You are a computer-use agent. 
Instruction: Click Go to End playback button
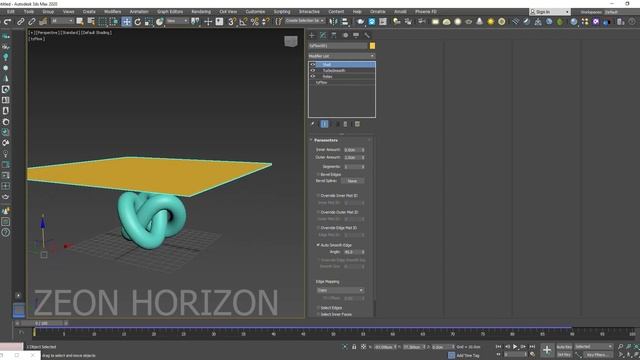click(x=532, y=347)
